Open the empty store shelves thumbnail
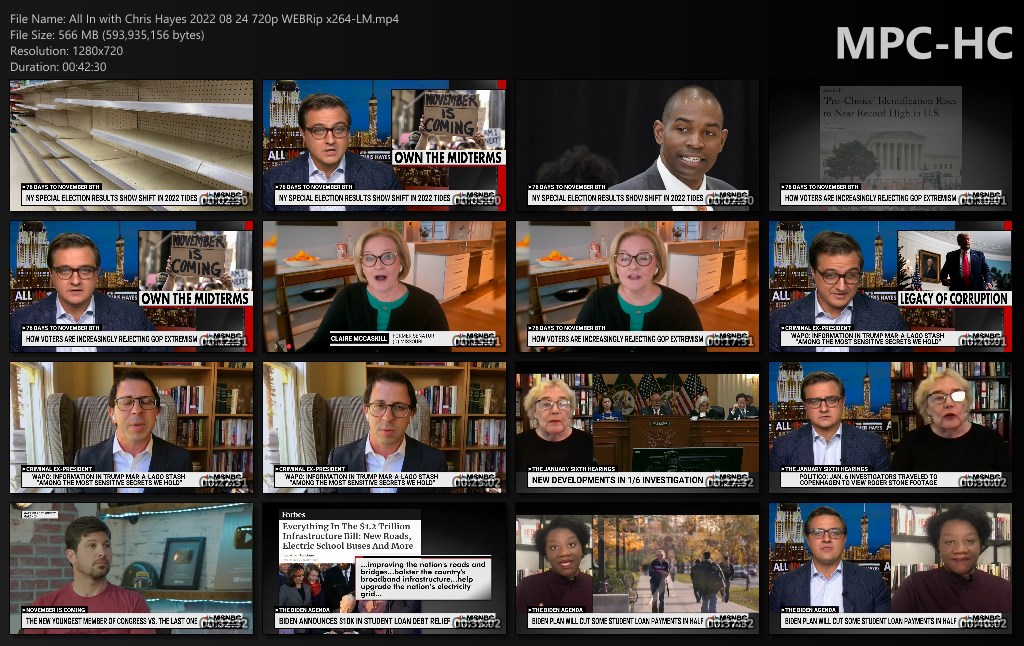This screenshot has height=646, width=1024. click(131, 146)
